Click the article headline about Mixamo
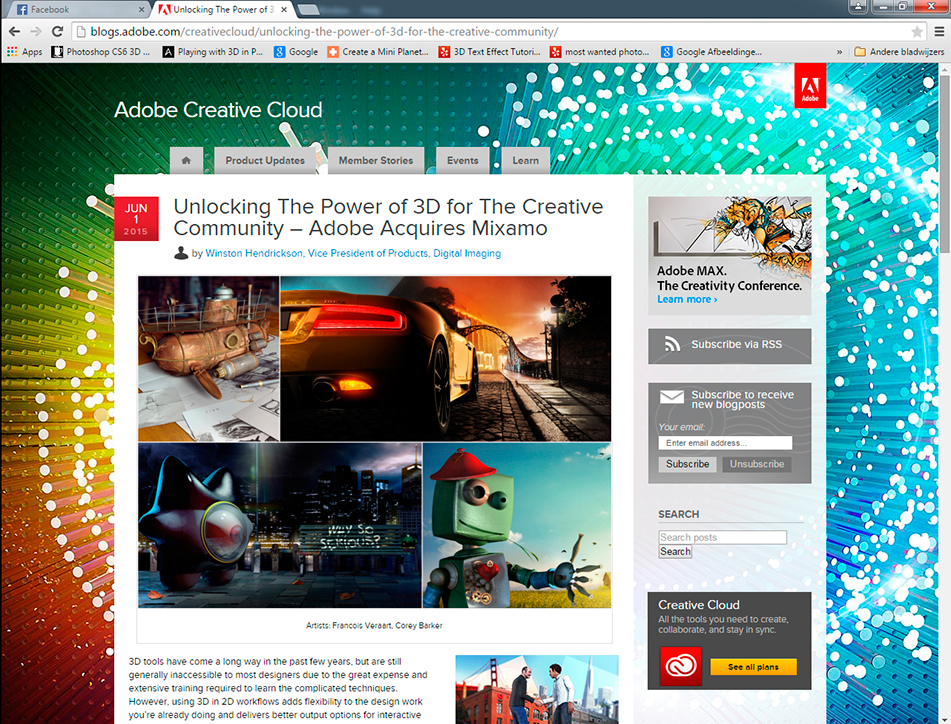This screenshot has width=951, height=724. (x=388, y=217)
